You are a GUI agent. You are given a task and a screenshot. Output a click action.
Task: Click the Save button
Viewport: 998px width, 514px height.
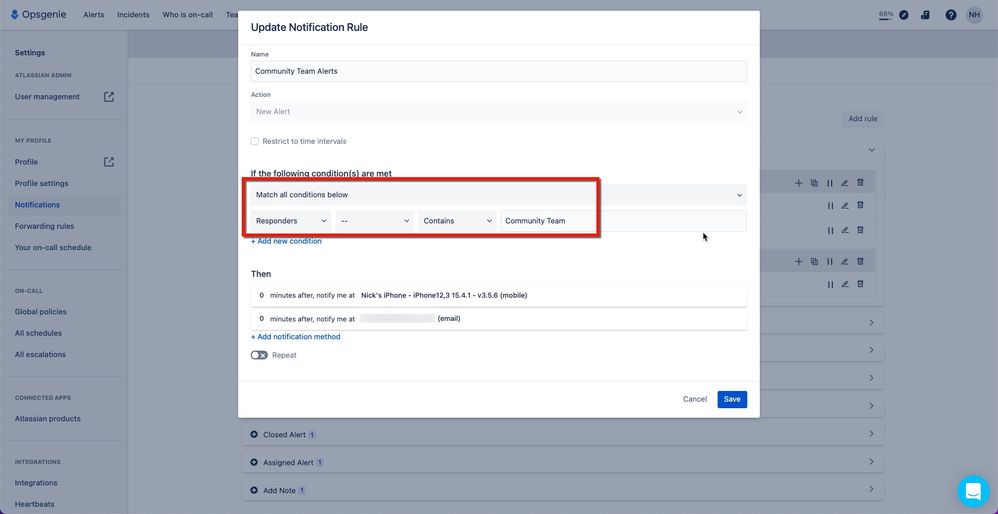pyautogui.click(x=732, y=399)
